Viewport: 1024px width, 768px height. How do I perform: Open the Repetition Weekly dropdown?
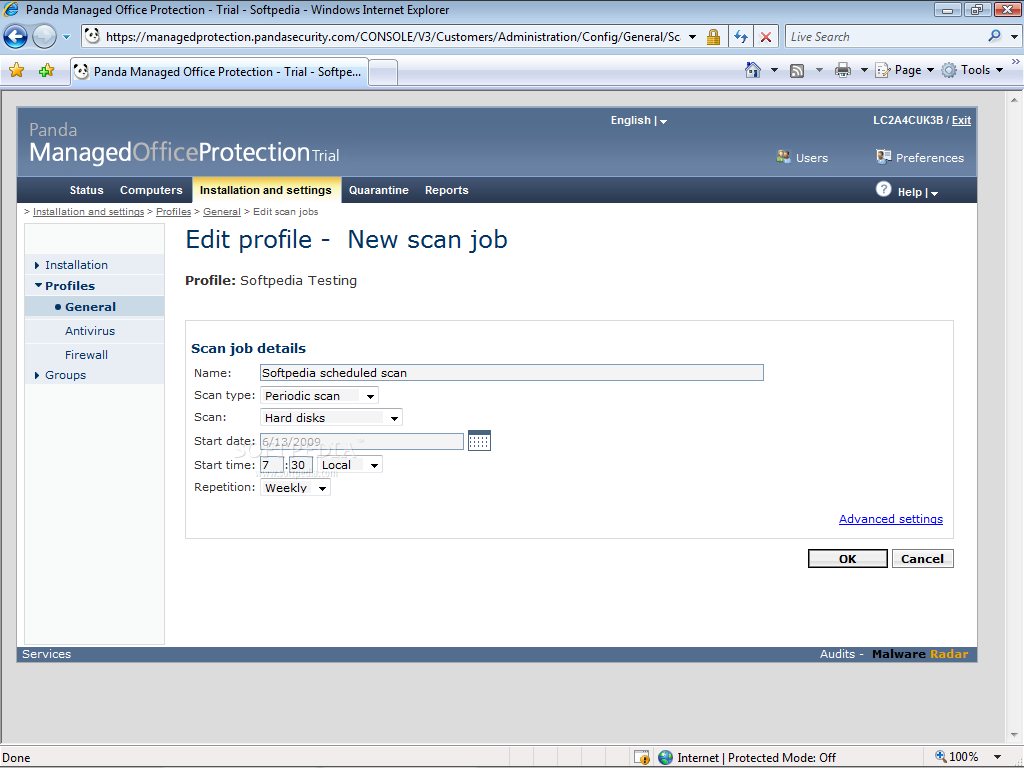click(295, 488)
